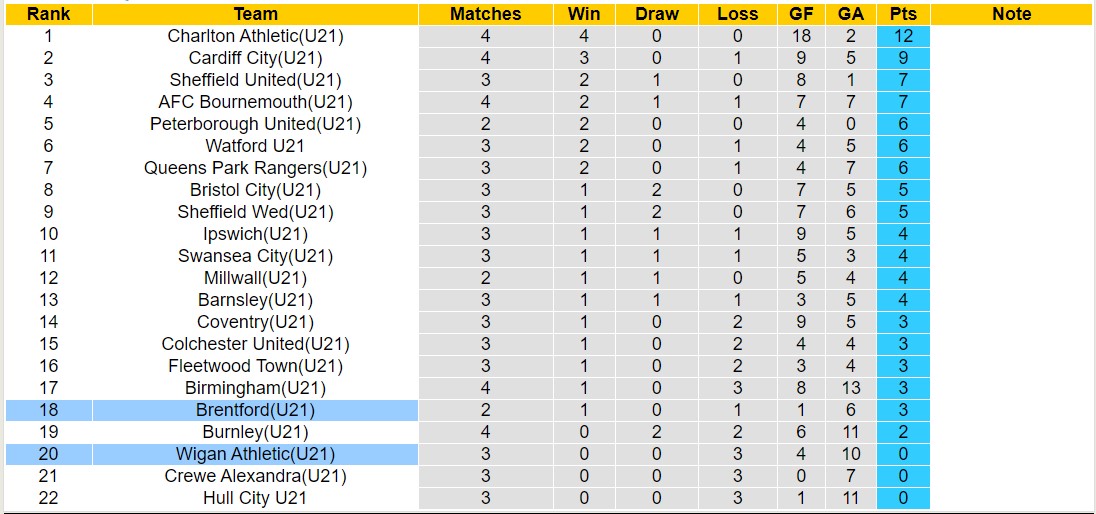This screenshot has width=1096, height=514.
Task: Open Queens Park Rangers(U21) link
Action: coord(255,168)
